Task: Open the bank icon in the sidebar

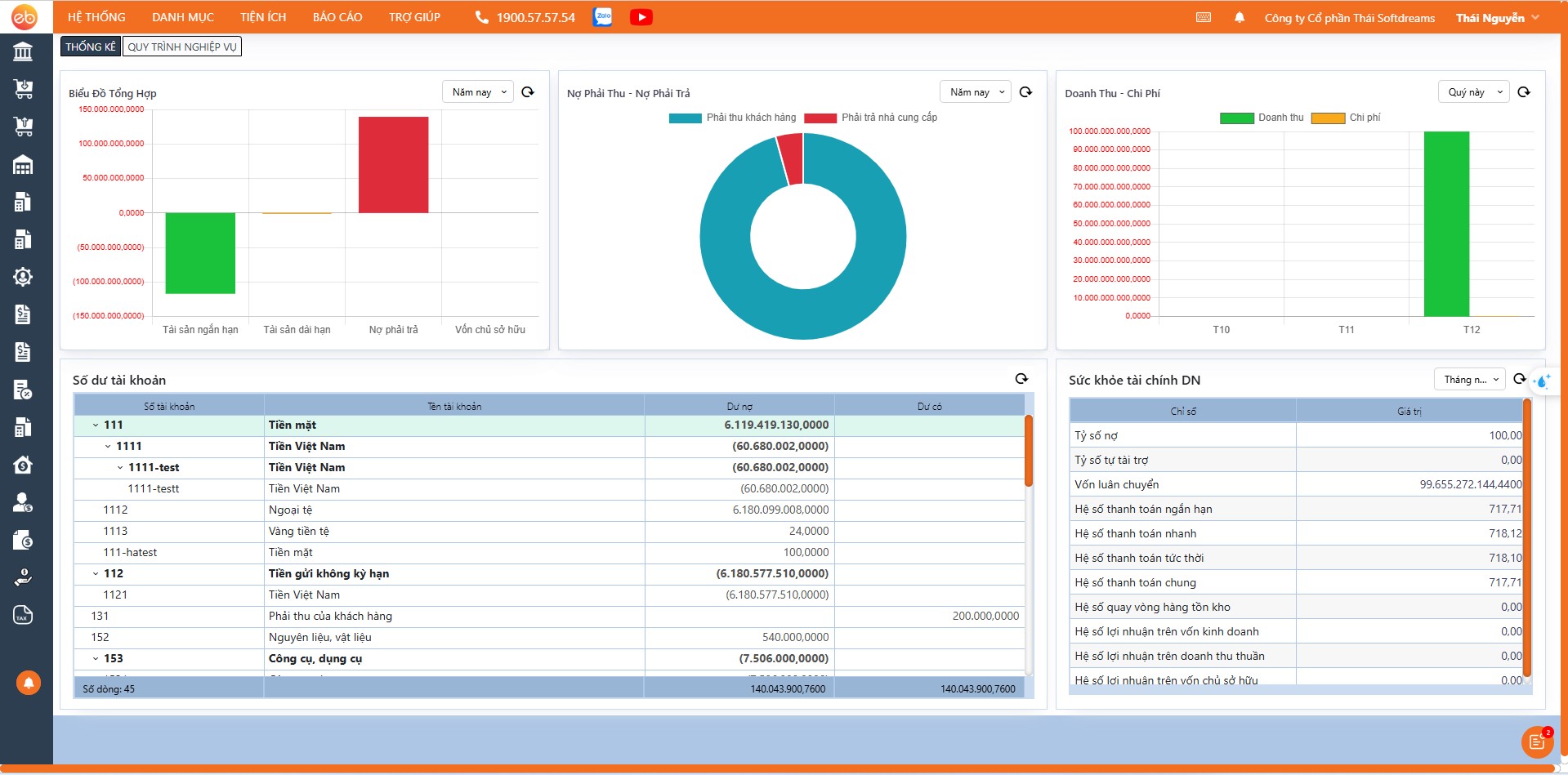Action: [x=23, y=52]
